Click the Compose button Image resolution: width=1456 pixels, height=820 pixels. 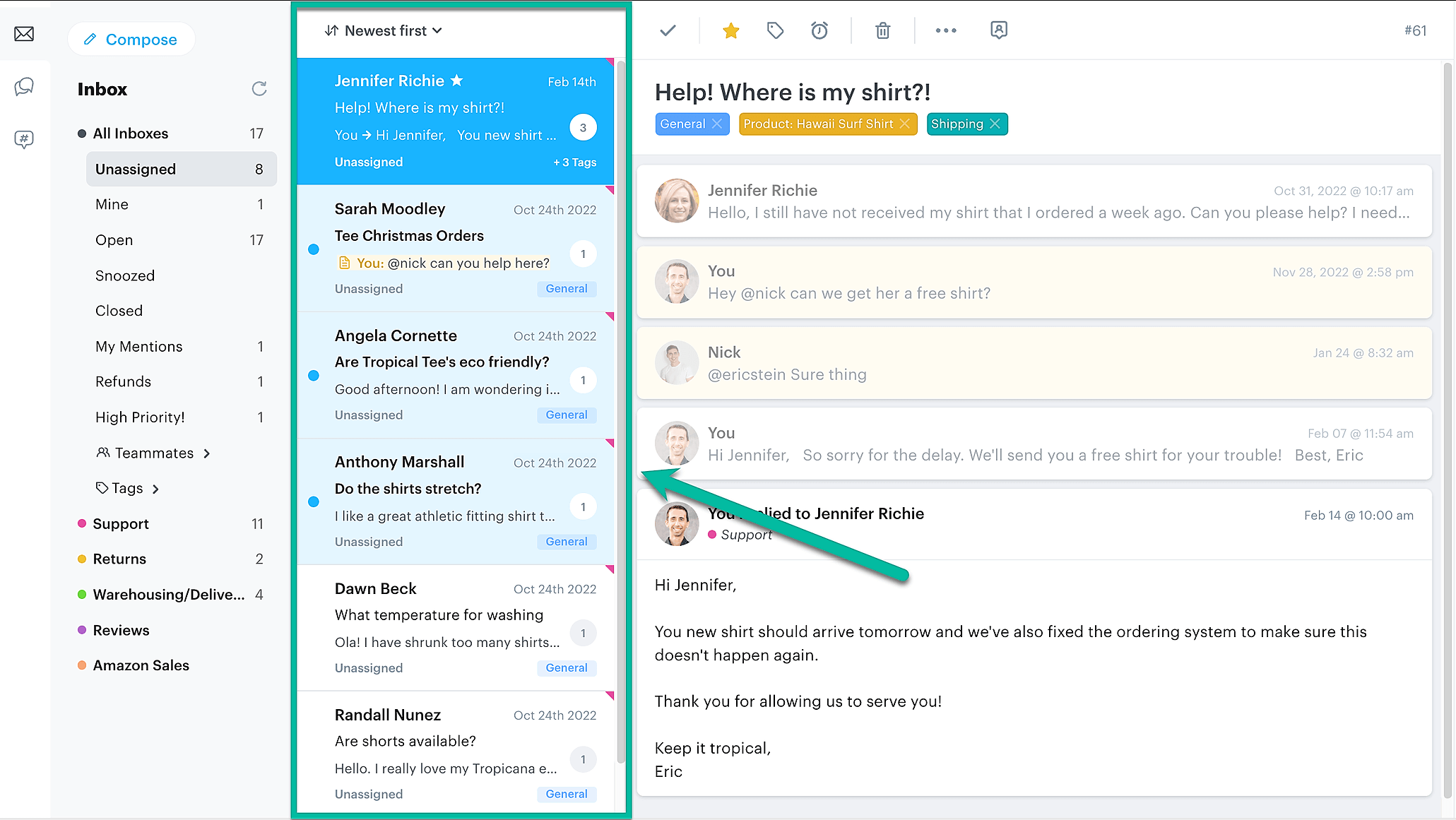tap(131, 39)
